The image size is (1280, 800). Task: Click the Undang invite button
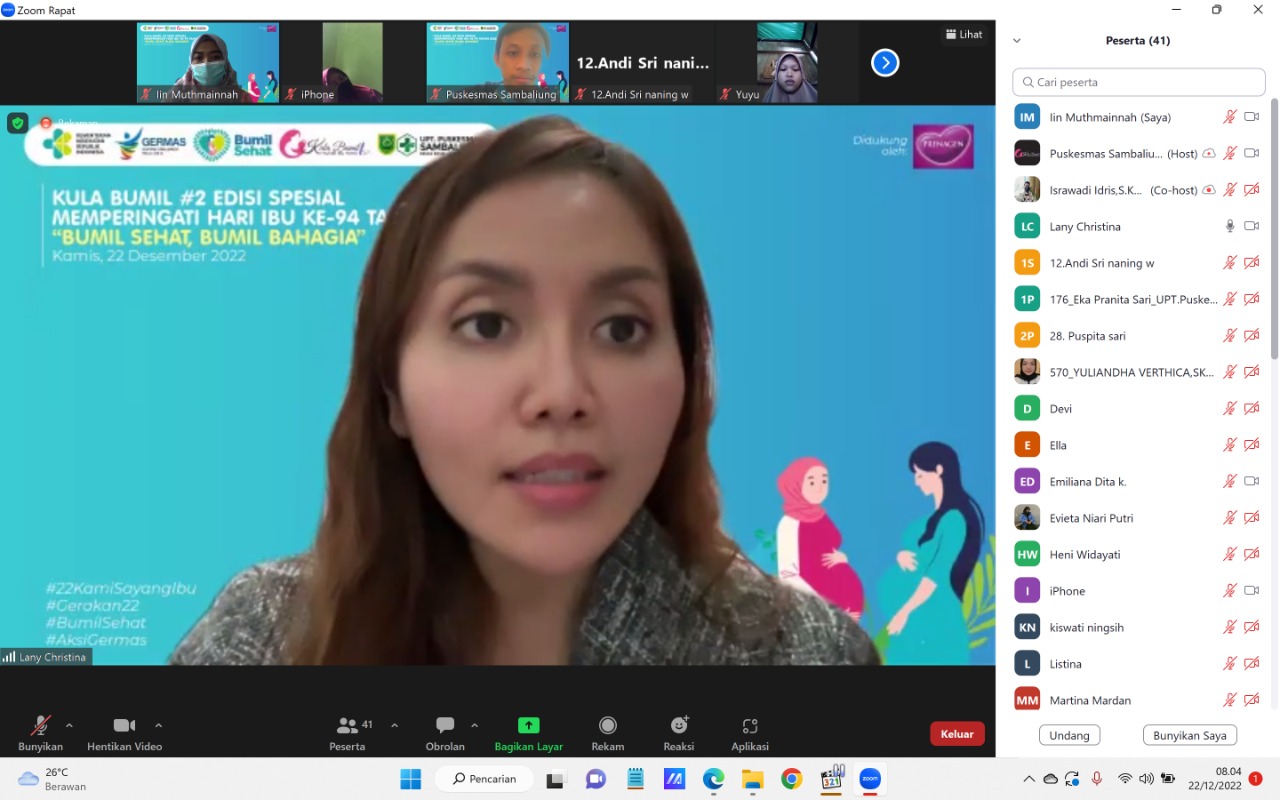point(1069,735)
